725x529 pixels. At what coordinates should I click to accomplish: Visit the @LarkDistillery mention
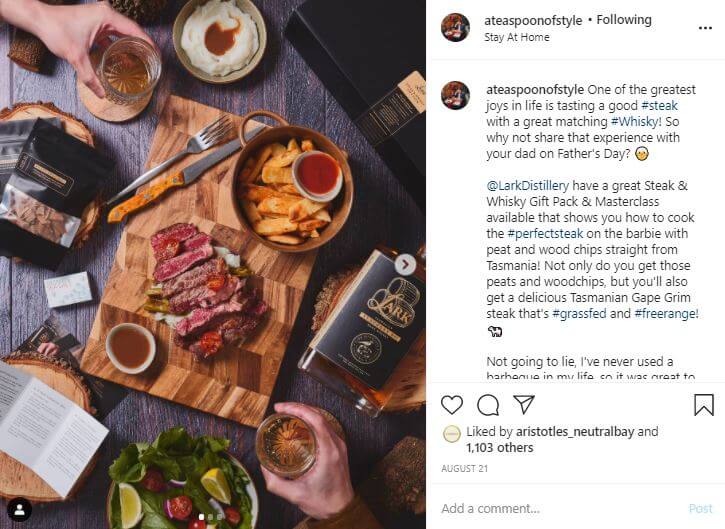pyautogui.click(x=528, y=185)
